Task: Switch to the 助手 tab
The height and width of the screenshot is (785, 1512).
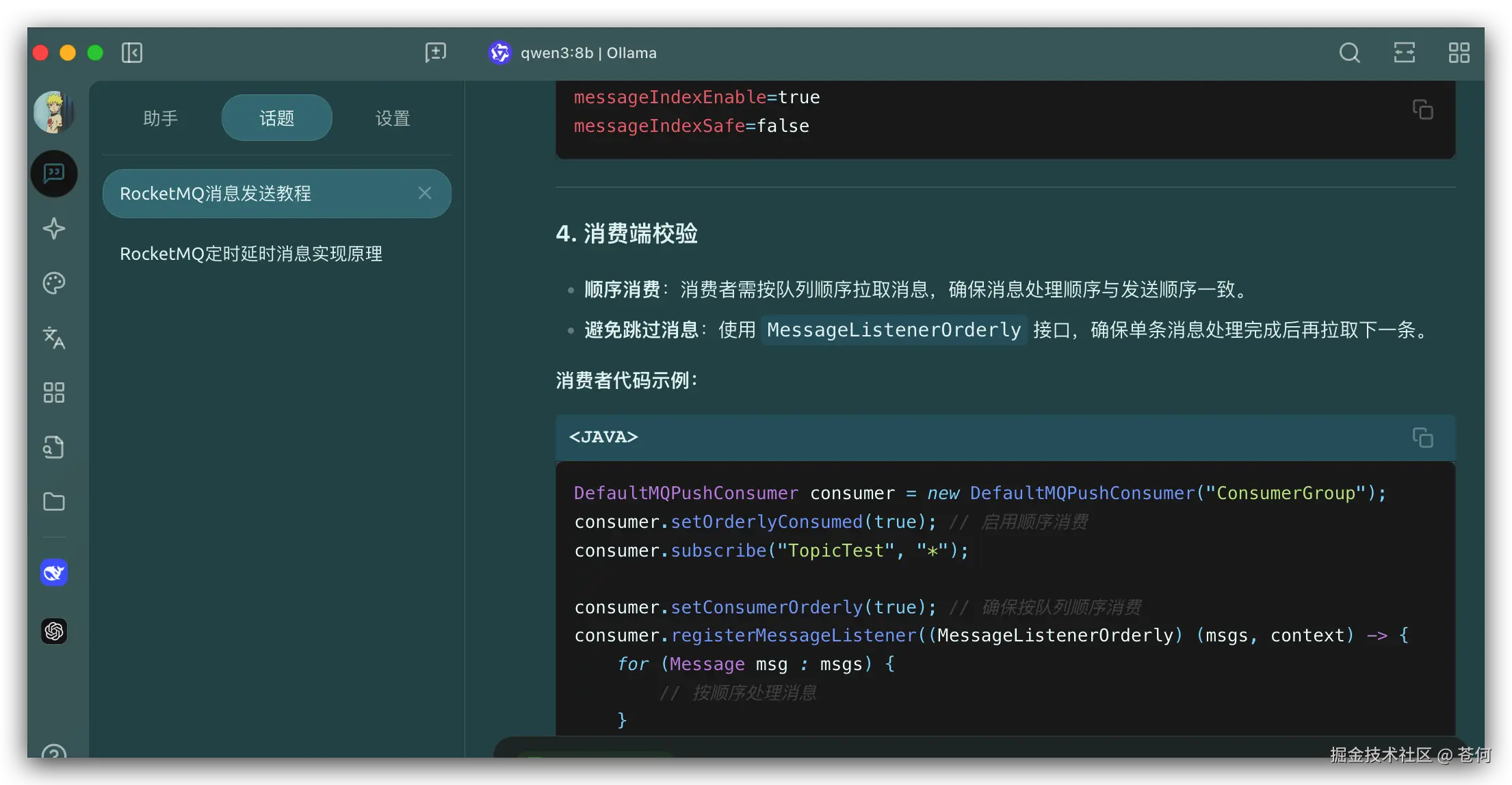Action: 161,118
